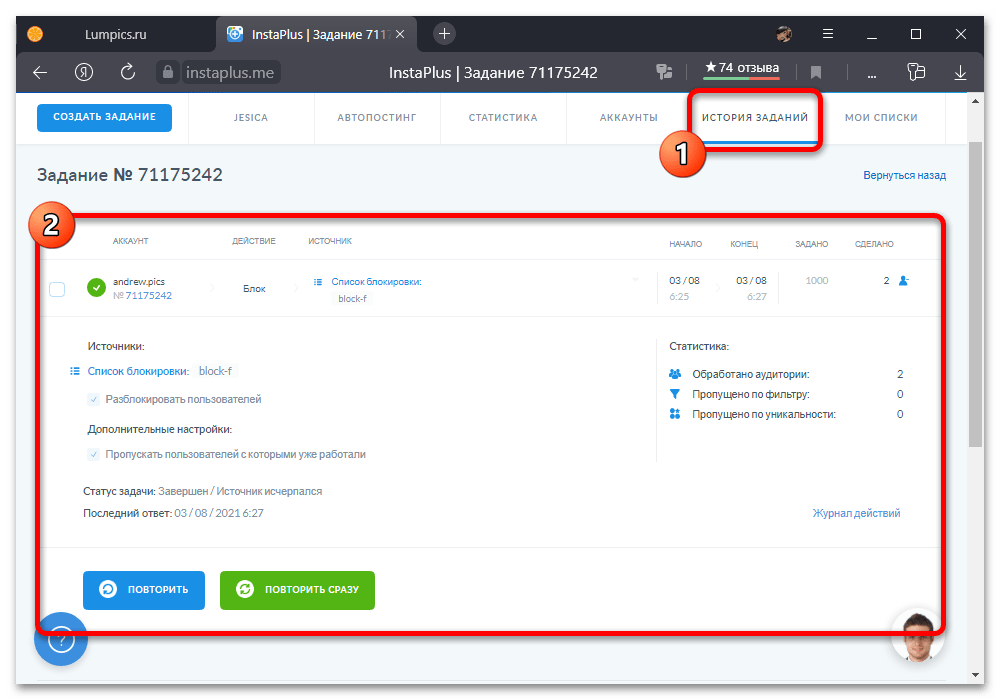1000x700 pixels.
Task: Toggle Пропускать пользователей с которыми уже работали
Action: pos(95,454)
